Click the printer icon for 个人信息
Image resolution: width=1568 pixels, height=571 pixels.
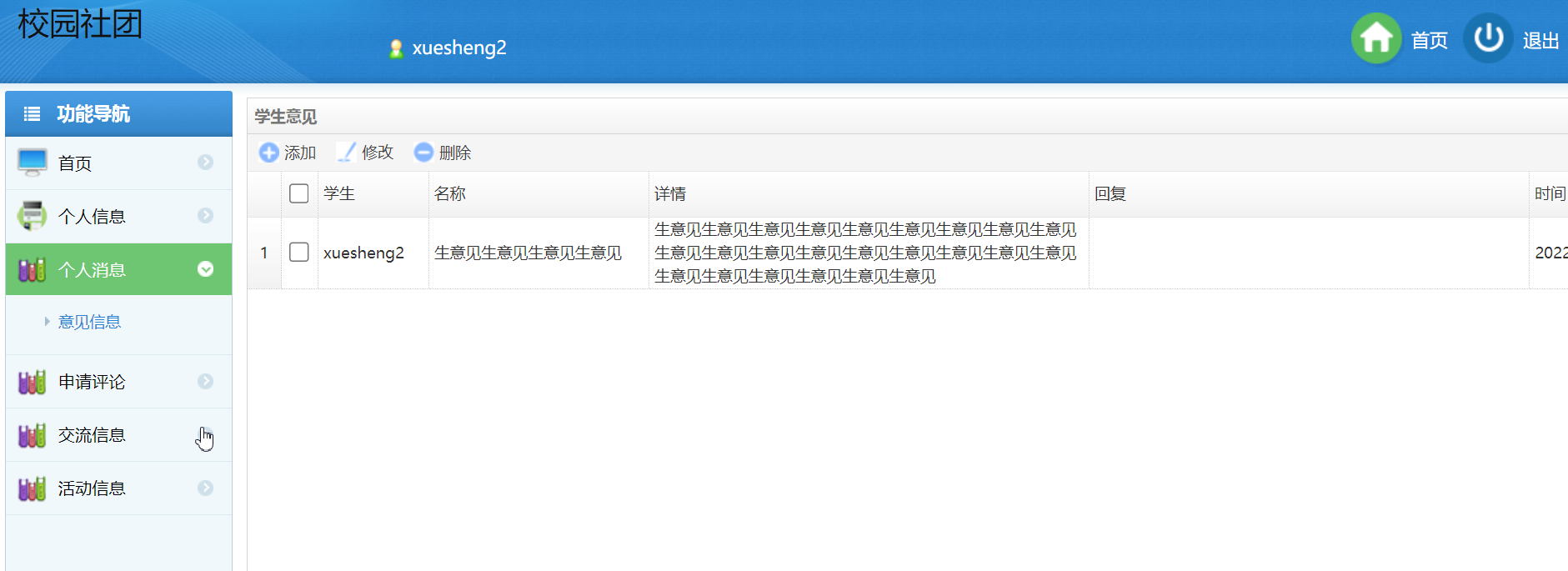coord(33,216)
